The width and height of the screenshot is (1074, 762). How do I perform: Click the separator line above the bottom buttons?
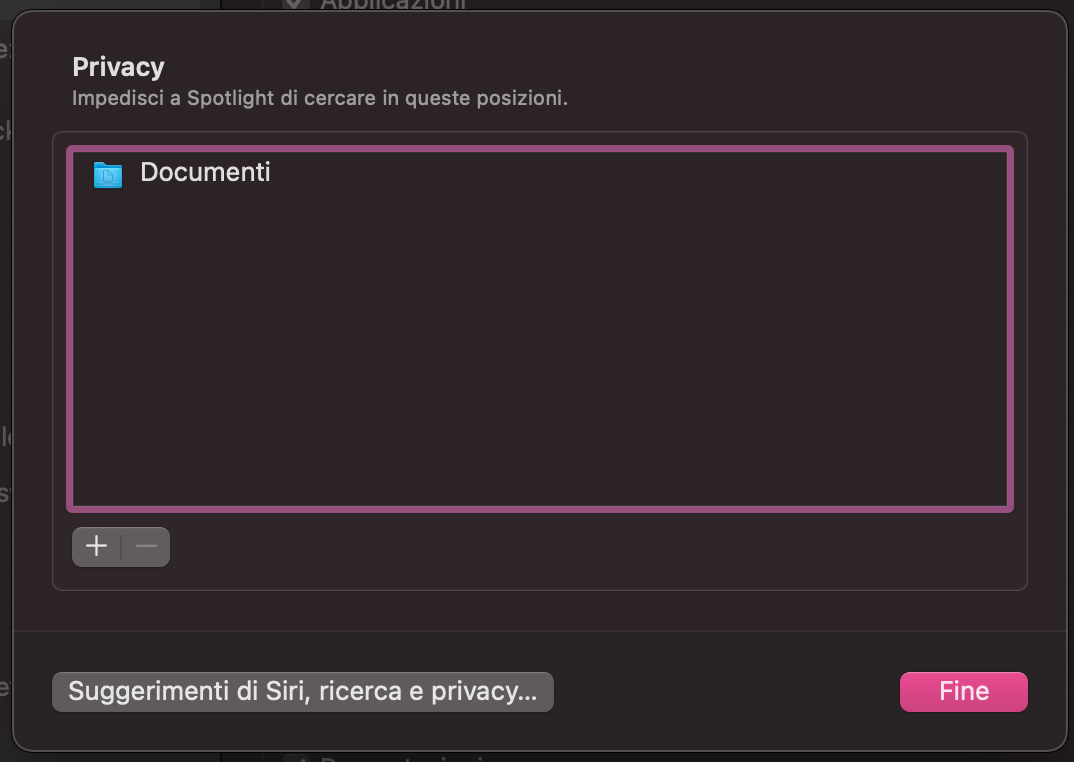pos(540,631)
